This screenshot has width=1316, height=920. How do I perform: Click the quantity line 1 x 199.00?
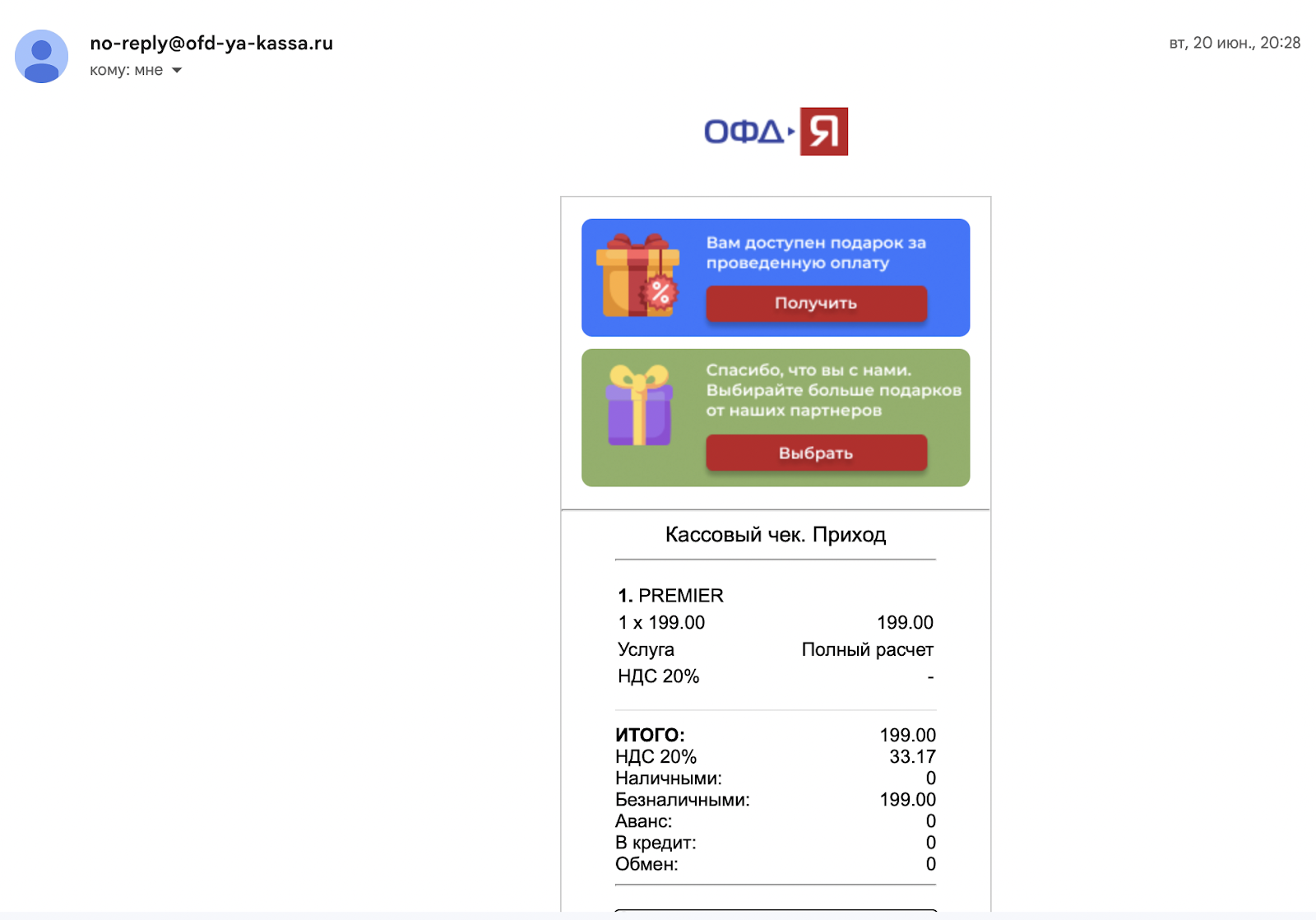tap(661, 622)
